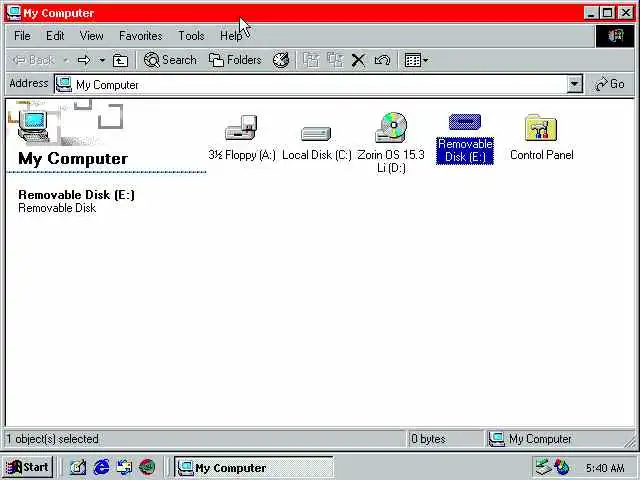This screenshot has height=480, width=640.
Task: Select the Zorin OS 15.3 Li (D:) disc
Action: [x=391, y=127]
